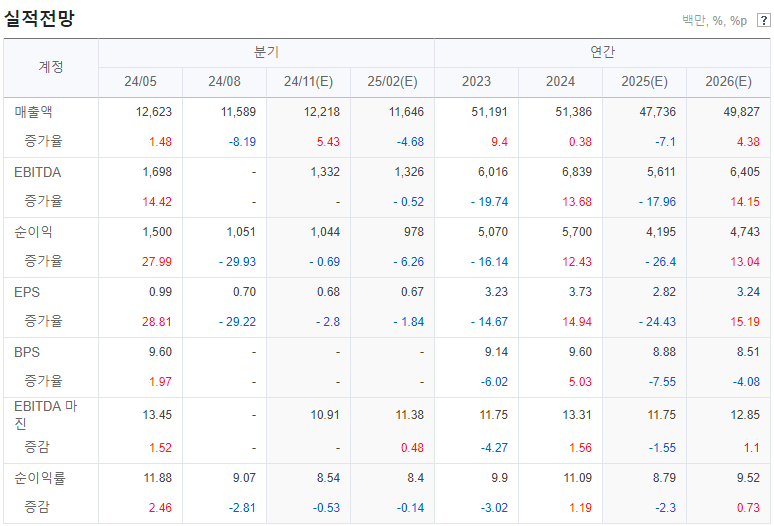Image resolution: width=774 pixels, height=526 pixels.
Task: Click the 실적전망 section title
Action: coord(39,18)
